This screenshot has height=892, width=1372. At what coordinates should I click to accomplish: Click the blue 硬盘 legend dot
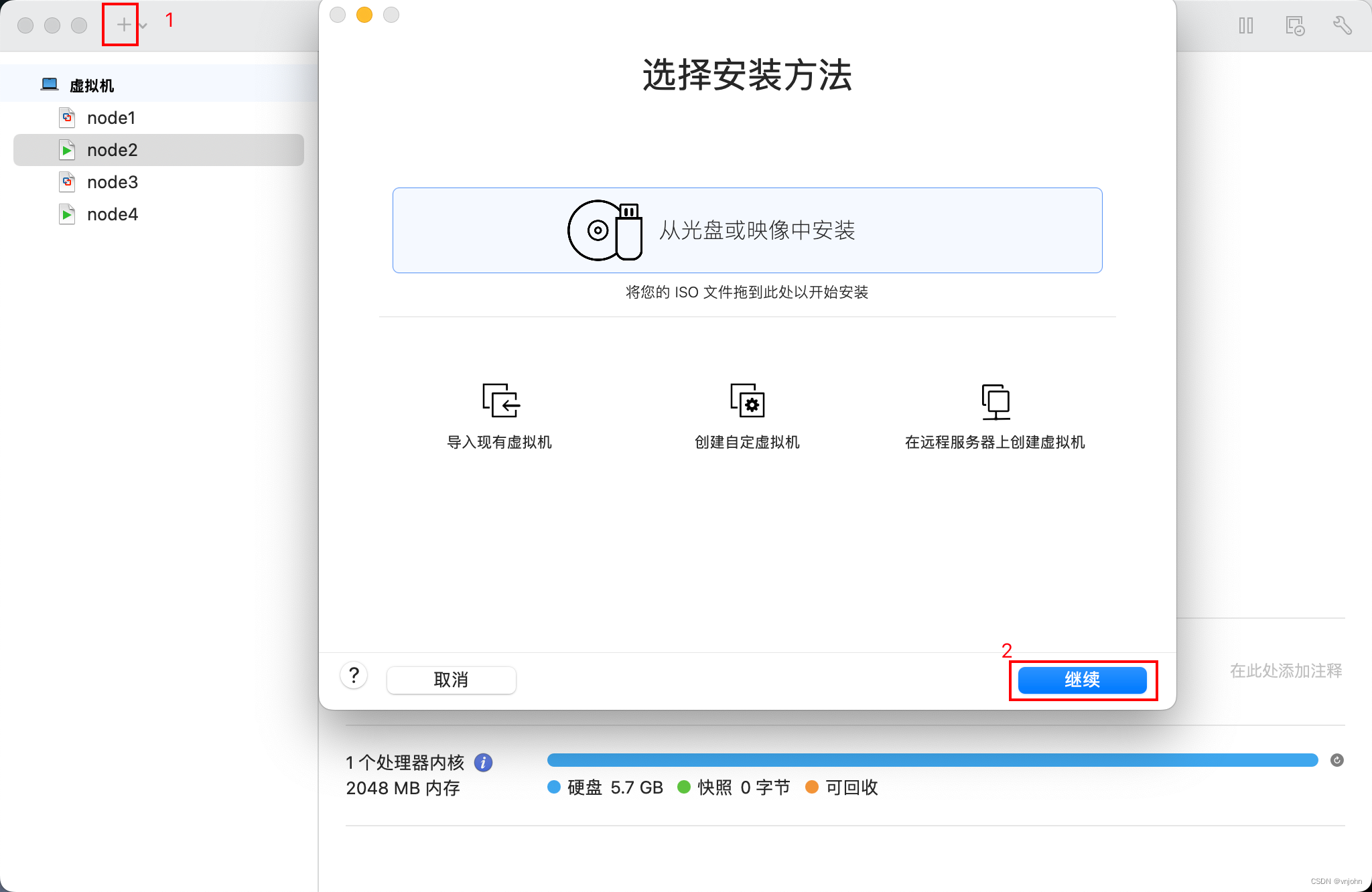[x=554, y=787]
